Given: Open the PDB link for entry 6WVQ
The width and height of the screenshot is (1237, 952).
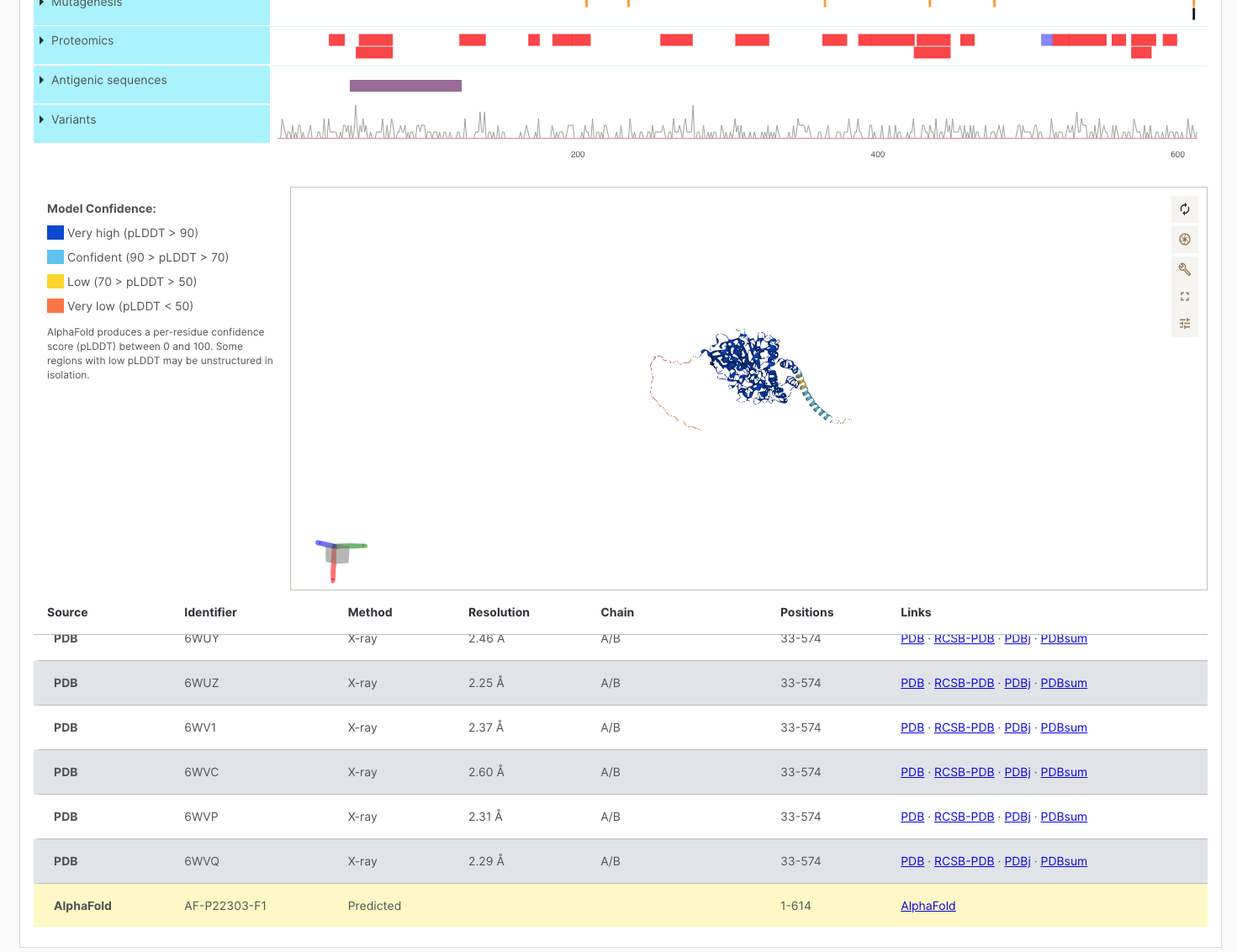Looking at the screenshot, I should point(912,861).
